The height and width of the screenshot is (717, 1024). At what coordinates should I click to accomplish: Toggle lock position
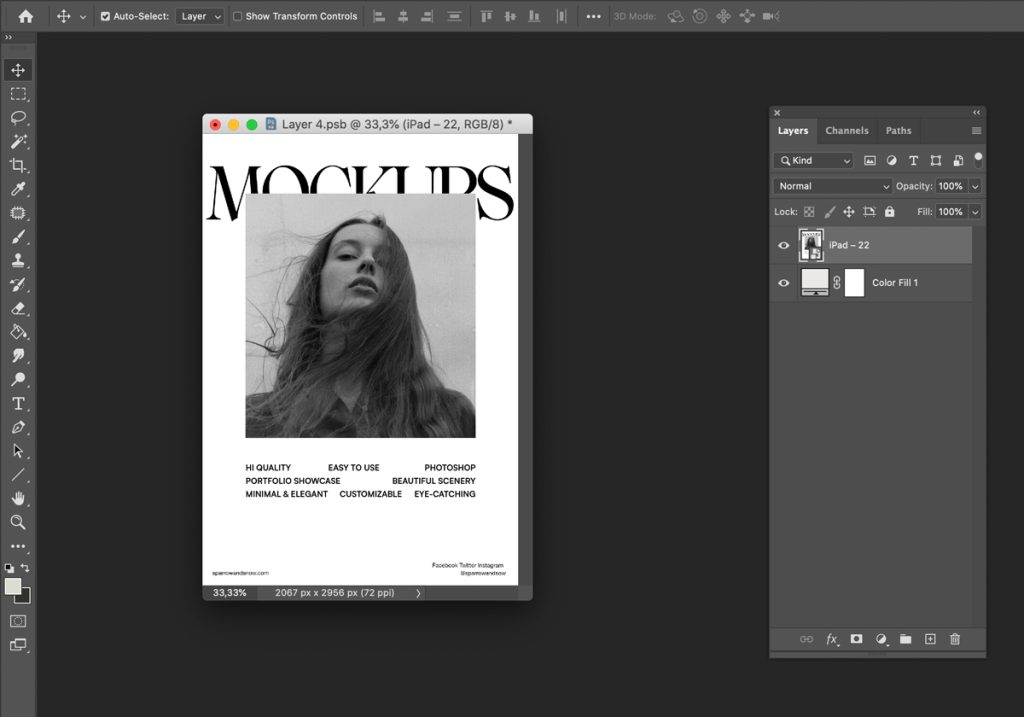tap(849, 212)
